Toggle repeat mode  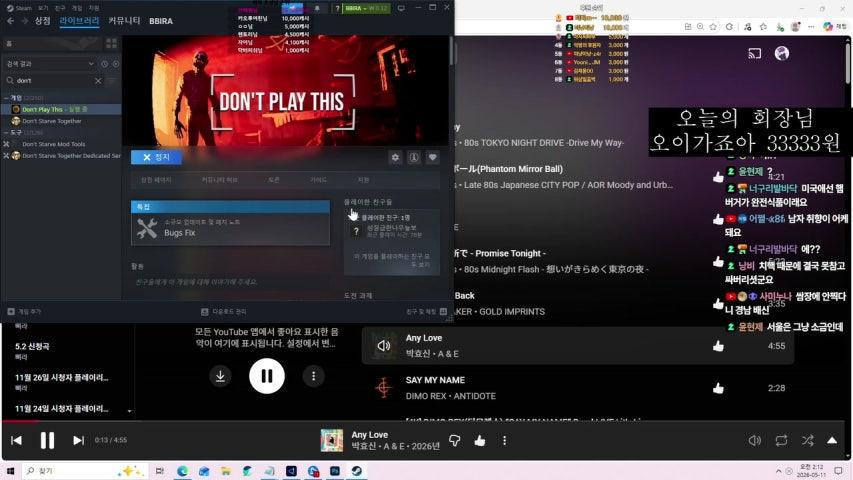[x=781, y=440]
